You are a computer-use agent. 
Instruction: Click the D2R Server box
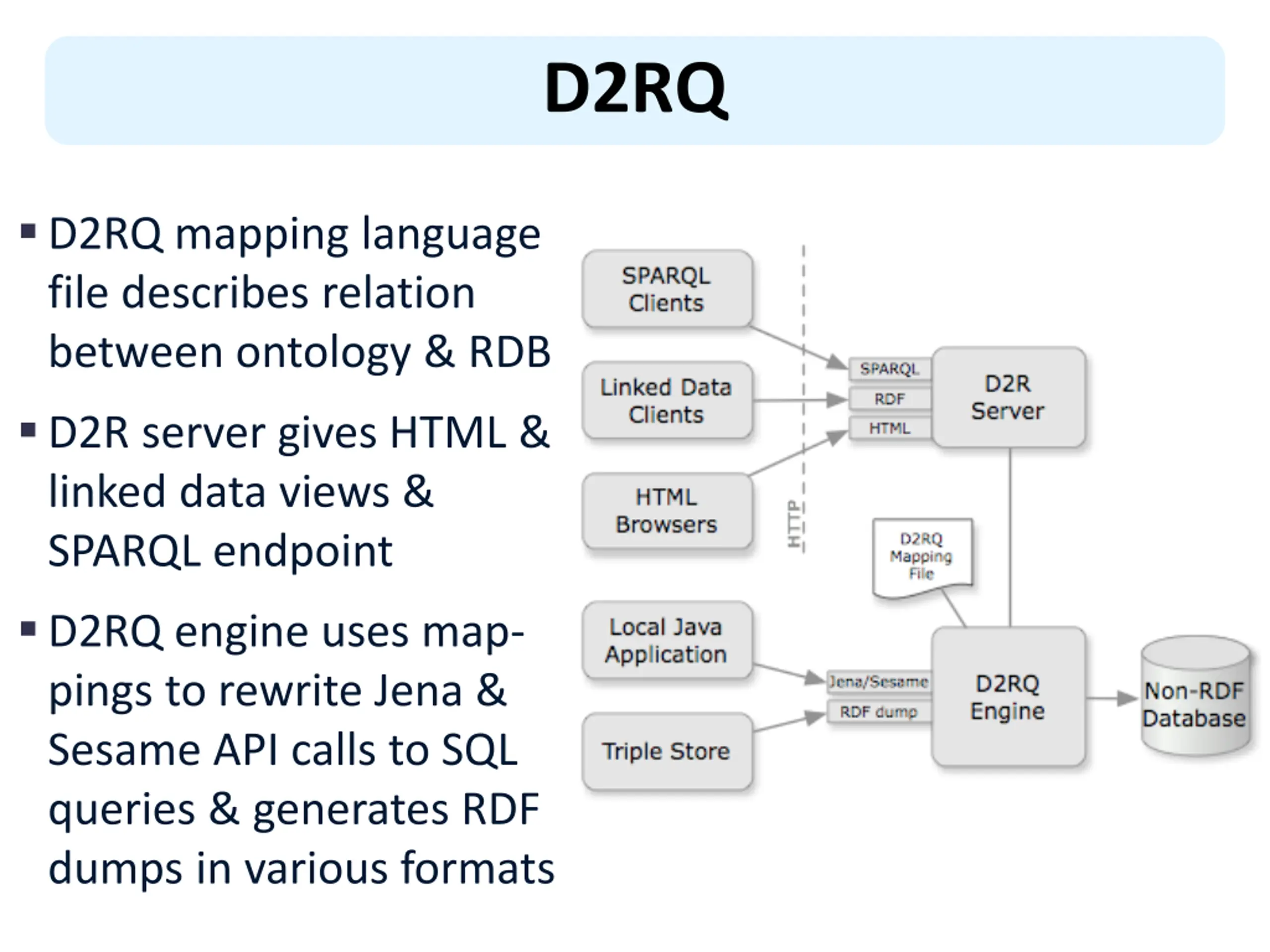1008,397
